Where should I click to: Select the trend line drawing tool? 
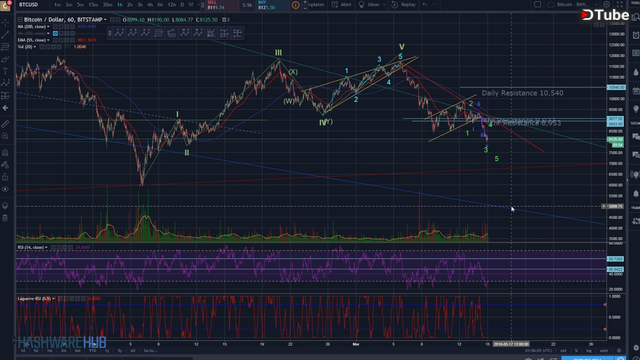[5, 35]
